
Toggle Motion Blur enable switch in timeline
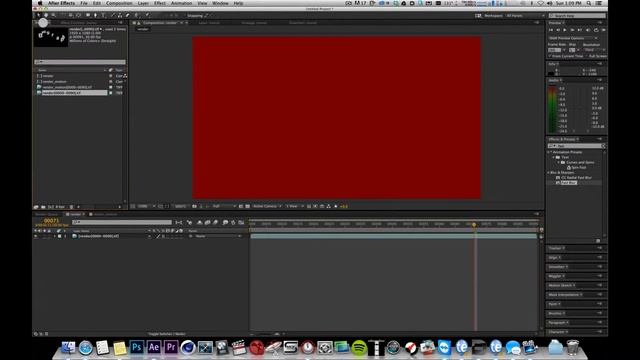tap(216, 222)
